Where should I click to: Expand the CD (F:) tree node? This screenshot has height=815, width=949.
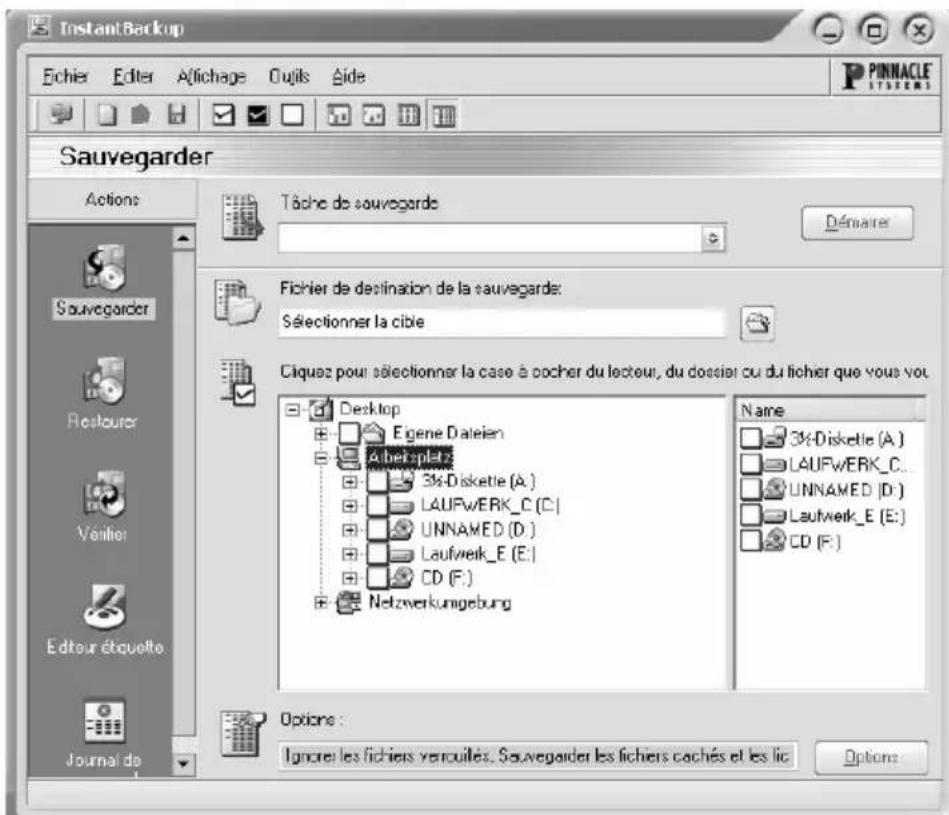point(350,578)
